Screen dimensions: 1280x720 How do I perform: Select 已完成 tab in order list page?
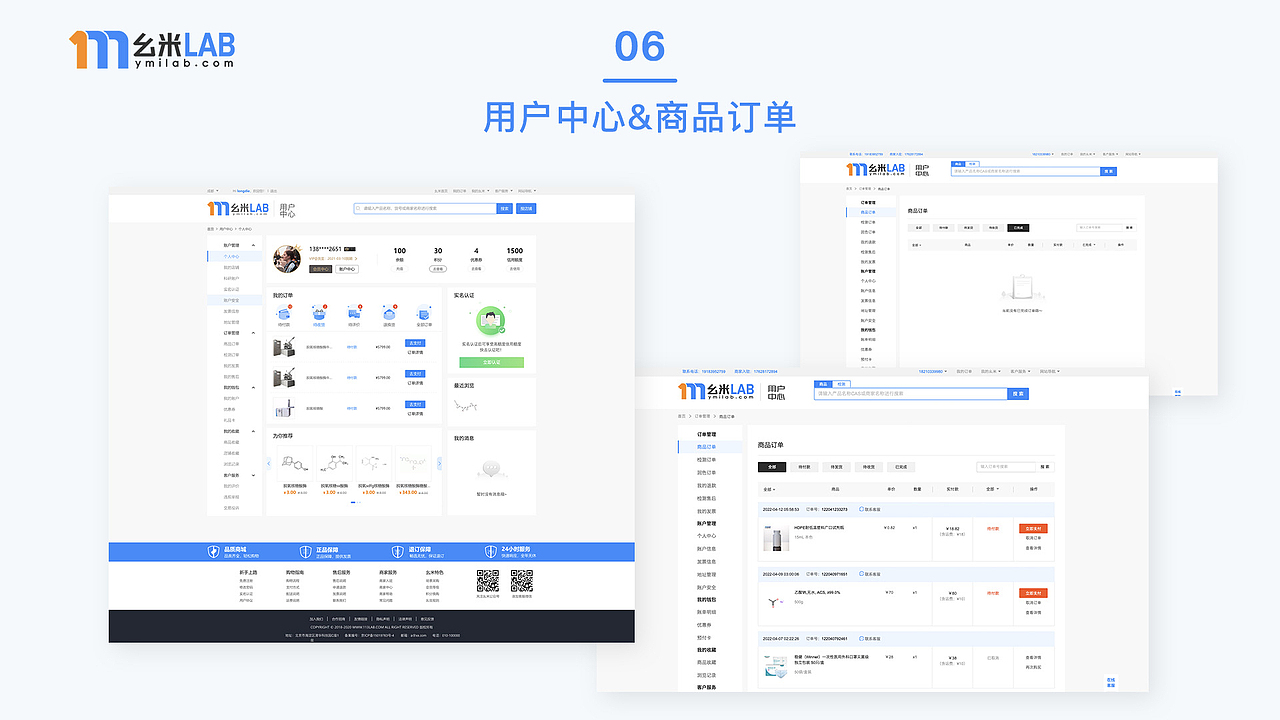click(x=902, y=467)
